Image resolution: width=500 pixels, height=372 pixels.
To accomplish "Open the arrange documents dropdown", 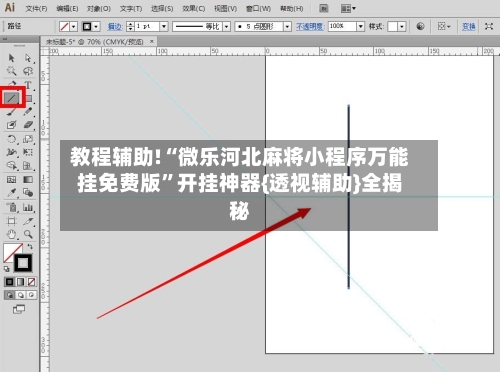I will click(x=348, y=8).
